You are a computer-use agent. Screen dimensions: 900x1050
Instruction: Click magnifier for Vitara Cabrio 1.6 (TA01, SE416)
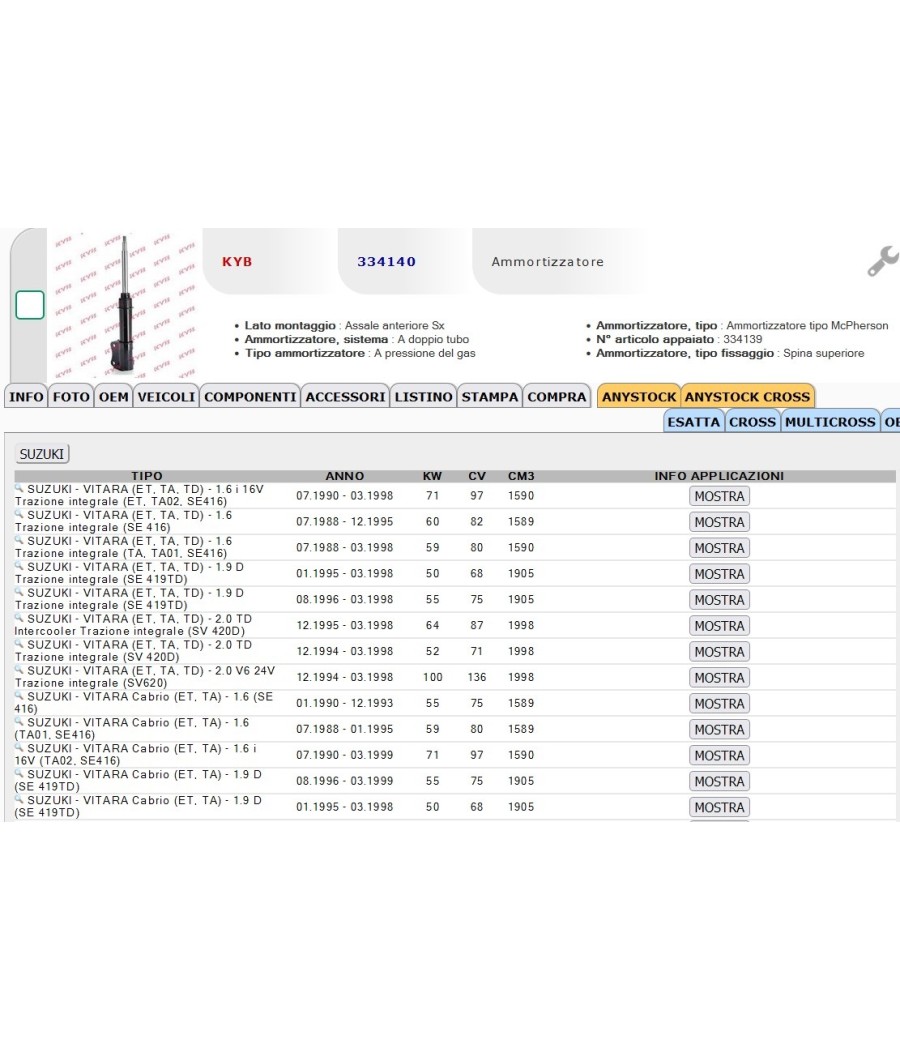point(19,722)
